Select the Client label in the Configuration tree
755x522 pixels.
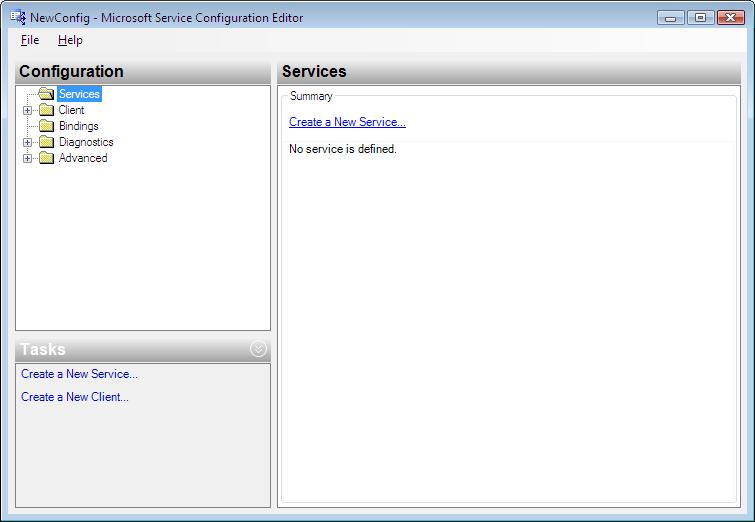pos(71,110)
